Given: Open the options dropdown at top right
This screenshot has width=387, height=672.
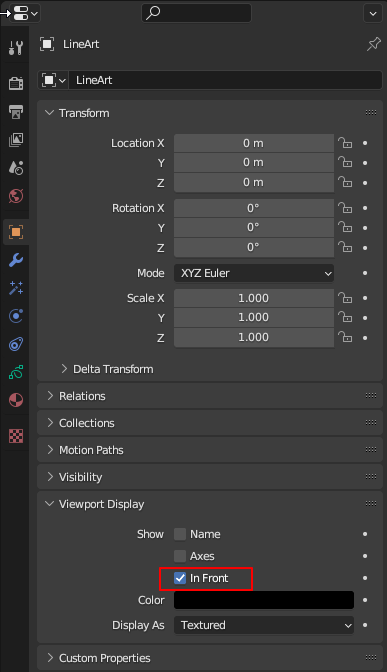Looking at the screenshot, I should click(x=373, y=13).
